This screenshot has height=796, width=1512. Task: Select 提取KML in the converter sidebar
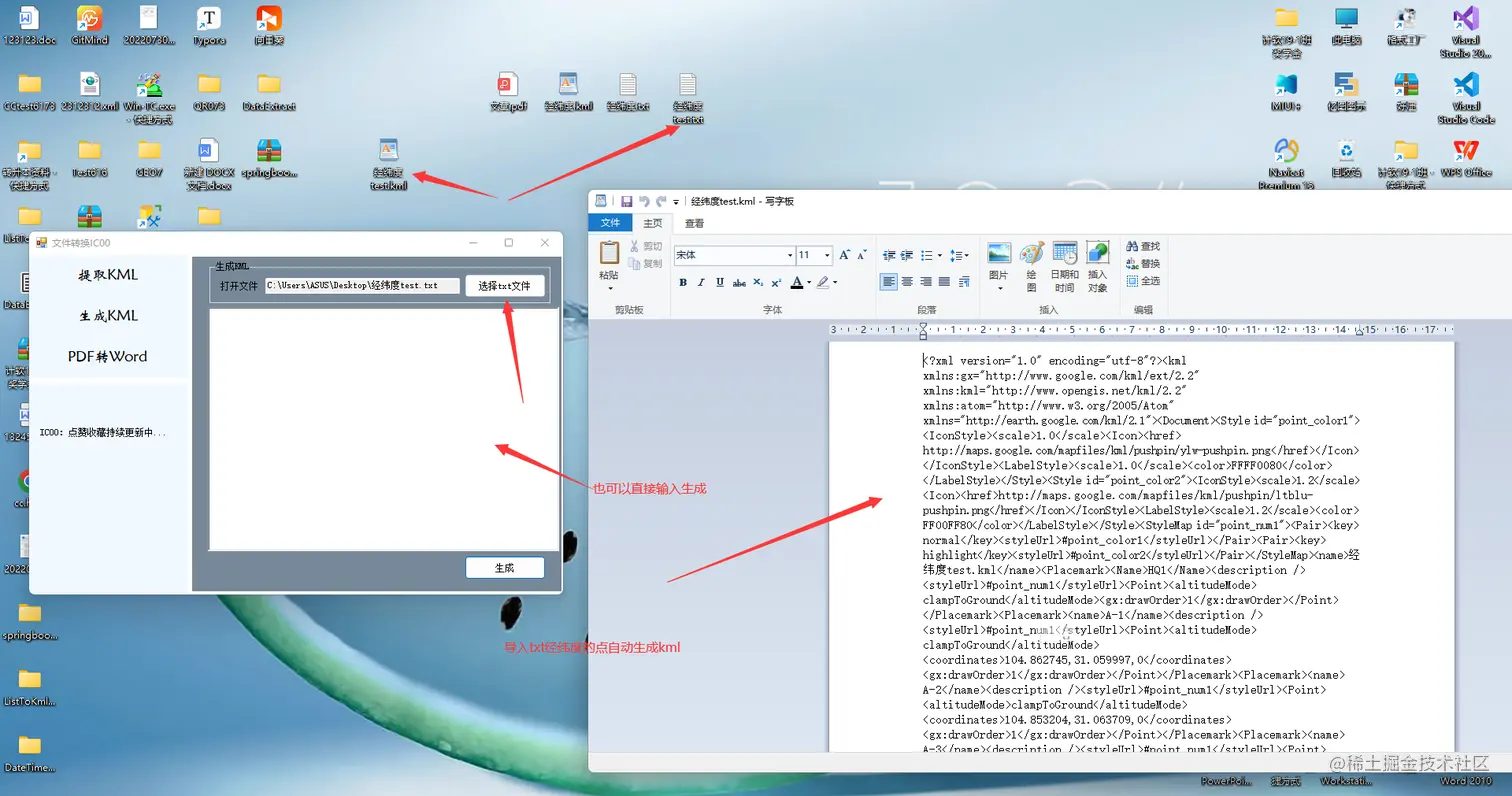click(108, 275)
